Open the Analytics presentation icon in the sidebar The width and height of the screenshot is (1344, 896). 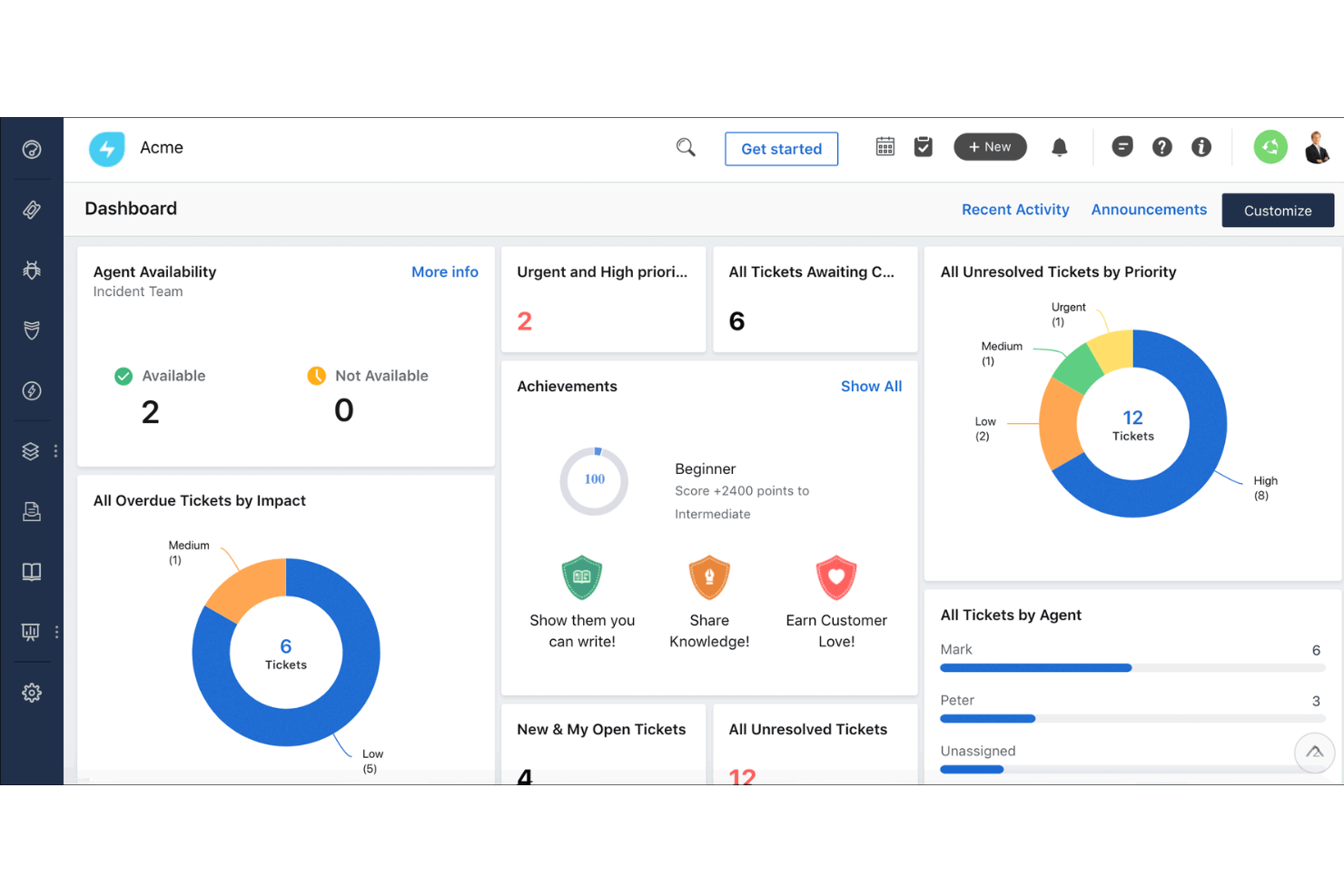point(32,632)
